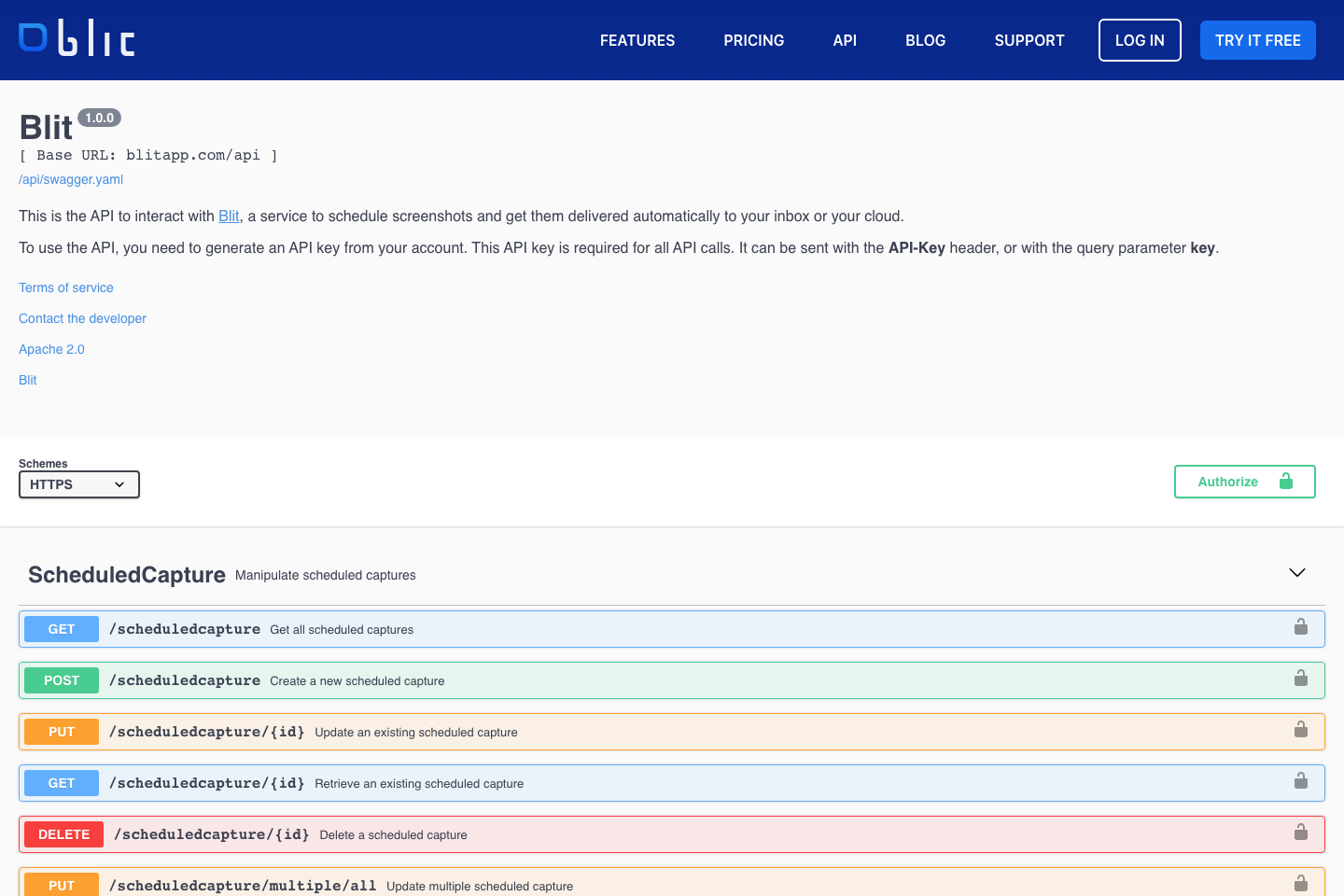This screenshot has height=896, width=1344.
Task: Click the LOG IN button
Action: [1140, 40]
